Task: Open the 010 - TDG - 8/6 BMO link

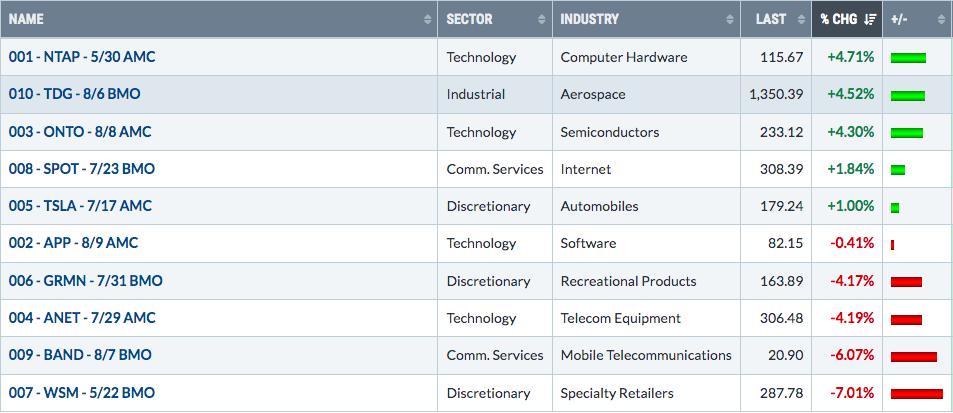Action: coord(74,94)
